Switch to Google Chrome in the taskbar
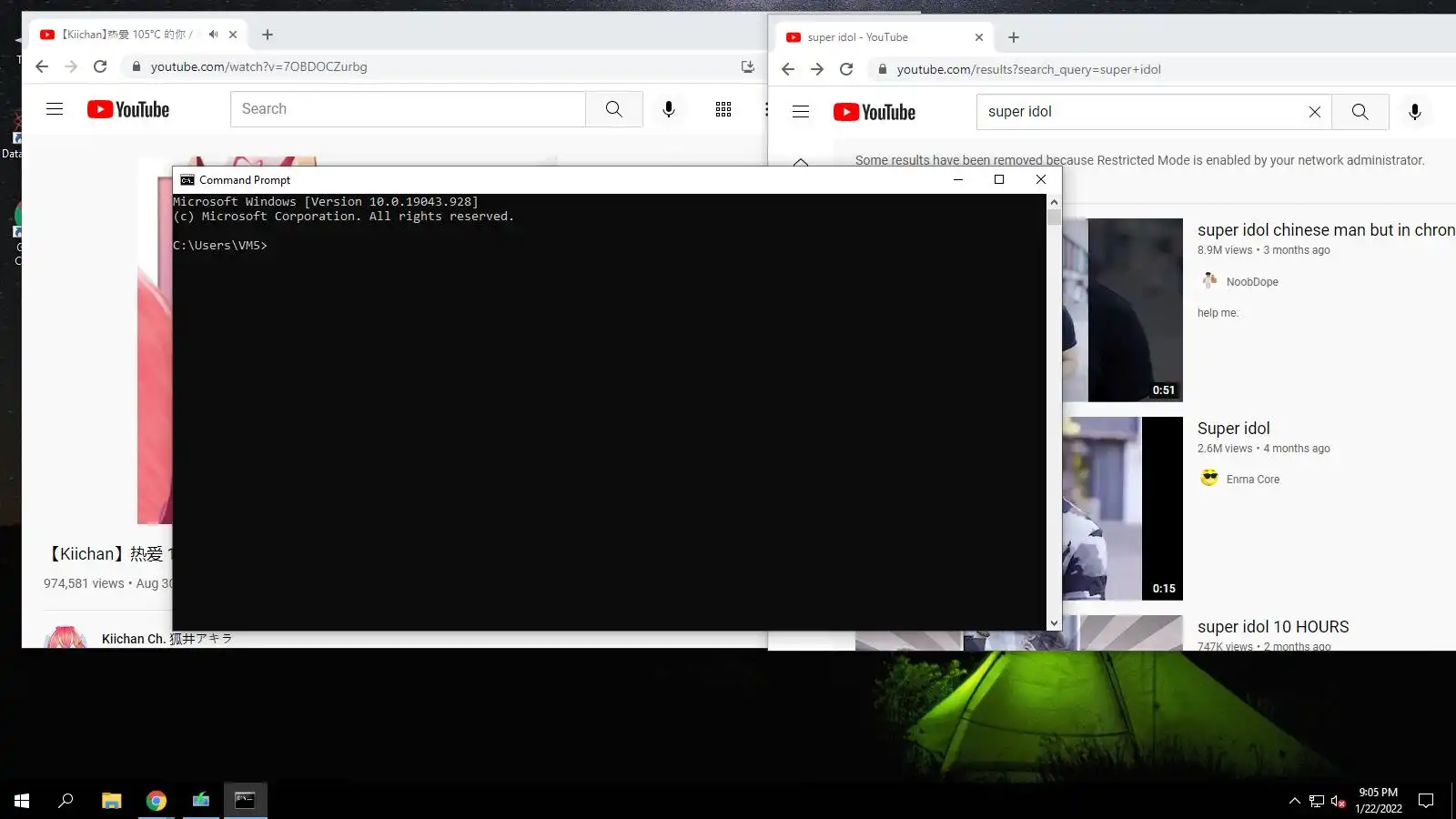Viewport: 1456px width, 819px height. point(157,801)
